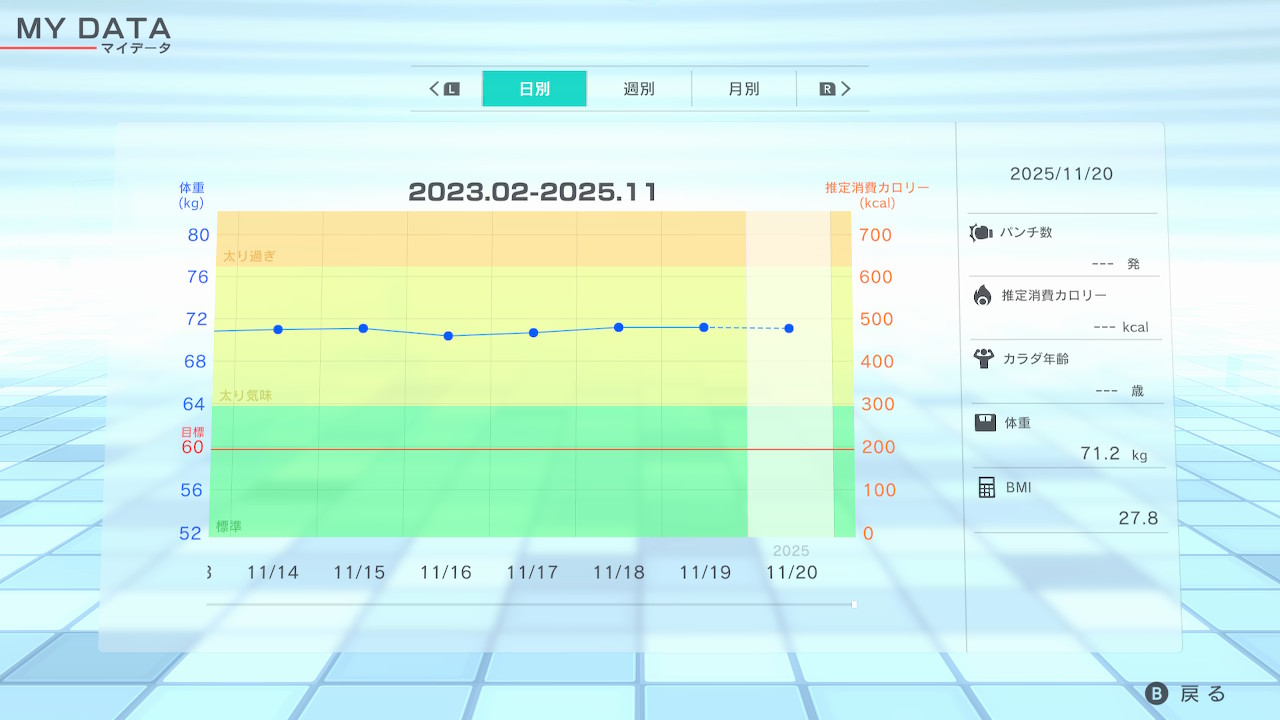Select the 11/16 data point on graph
Image resolution: width=1280 pixels, height=720 pixels.
(x=448, y=336)
